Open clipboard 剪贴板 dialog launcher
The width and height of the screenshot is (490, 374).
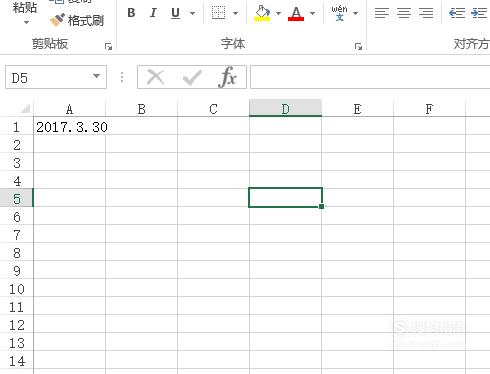(x=108, y=46)
